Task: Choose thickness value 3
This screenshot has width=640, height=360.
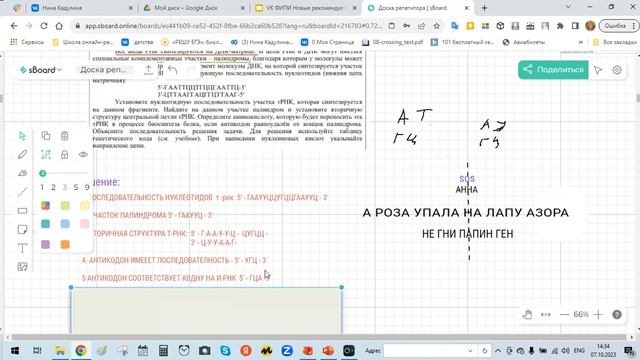Action: [x=64, y=187]
